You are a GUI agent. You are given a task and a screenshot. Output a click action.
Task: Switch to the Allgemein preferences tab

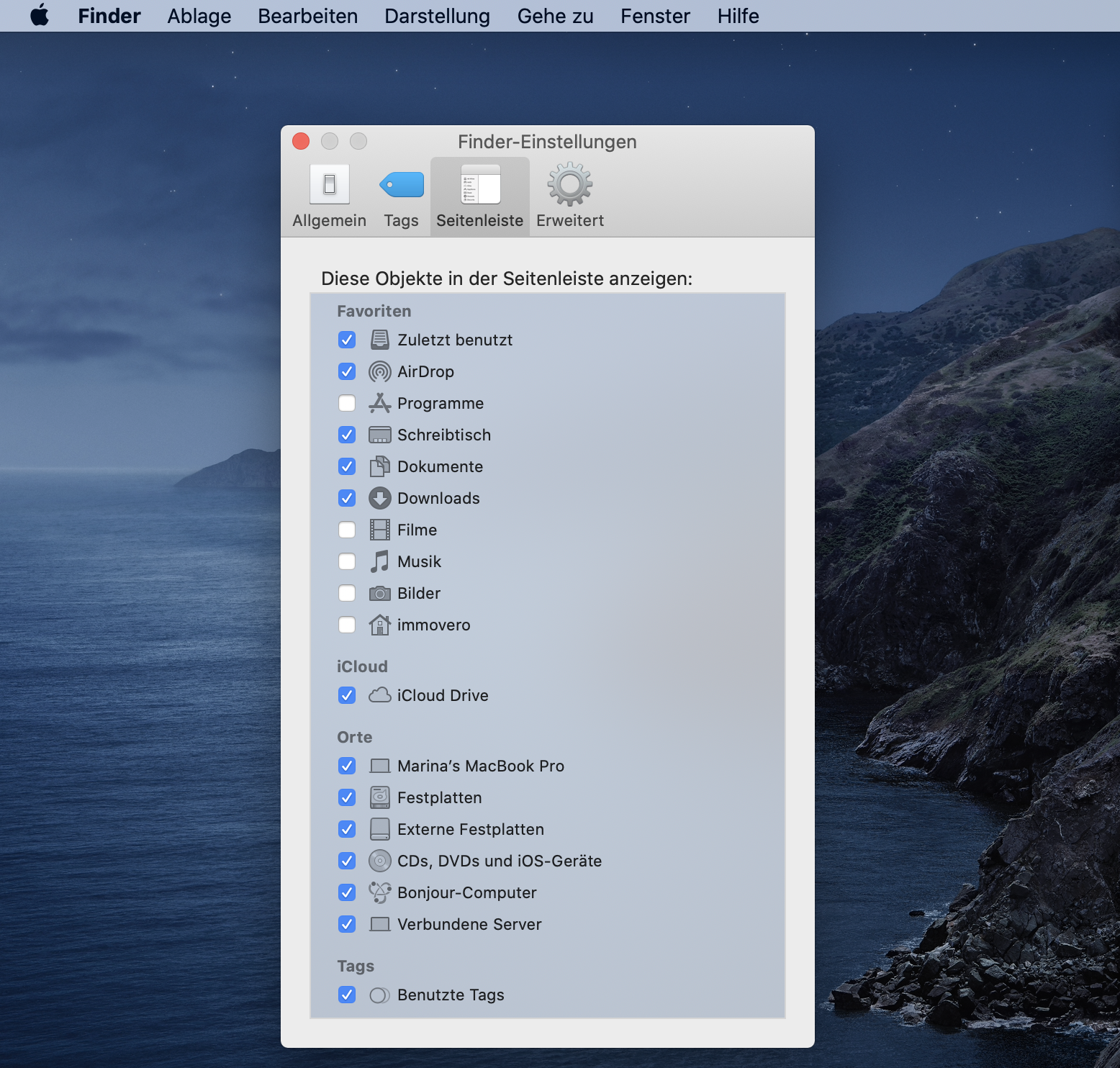point(330,196)
